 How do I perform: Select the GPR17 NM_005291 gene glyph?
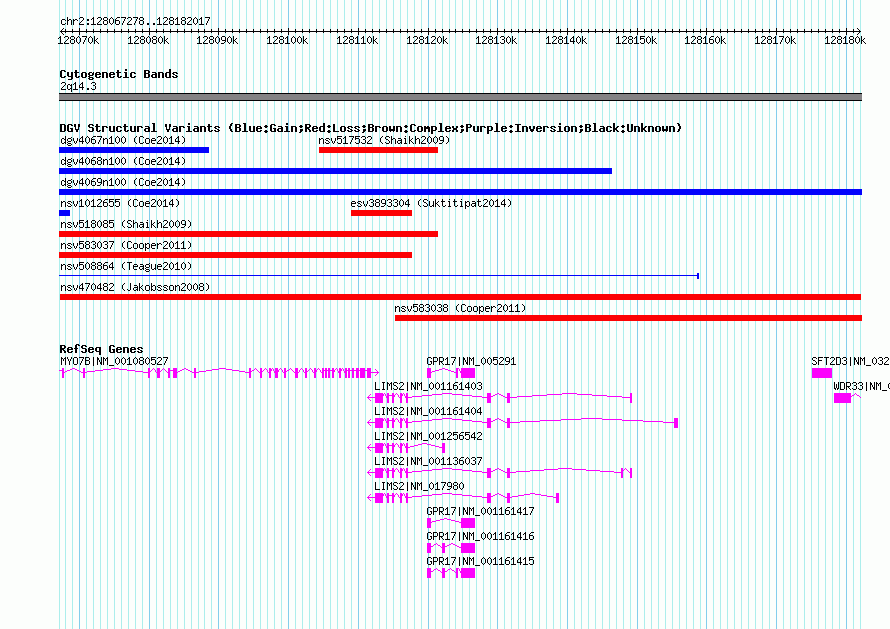(x=451, y=373)
